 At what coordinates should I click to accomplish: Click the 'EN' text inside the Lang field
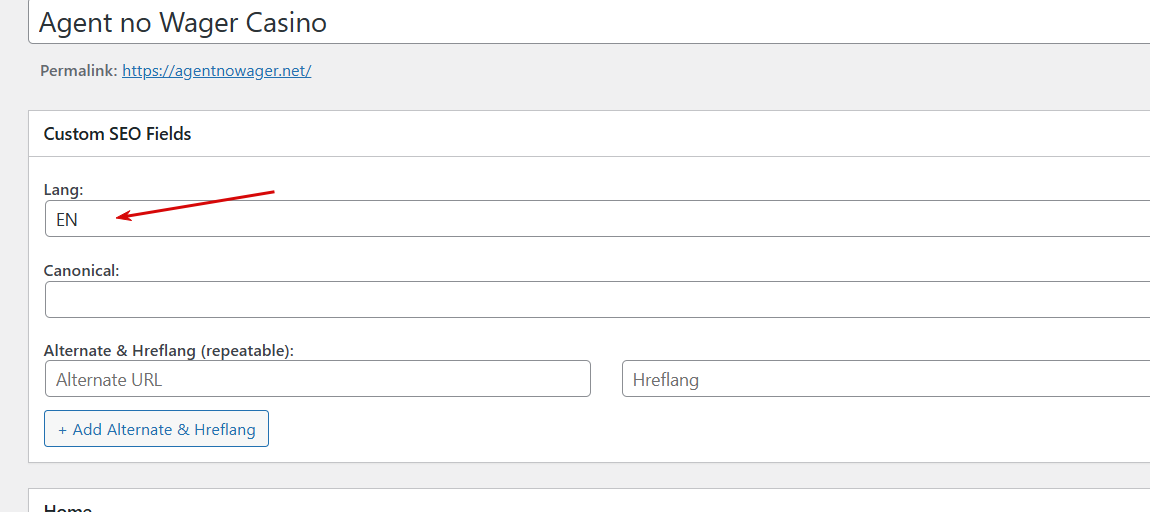(x=67, y=220)
